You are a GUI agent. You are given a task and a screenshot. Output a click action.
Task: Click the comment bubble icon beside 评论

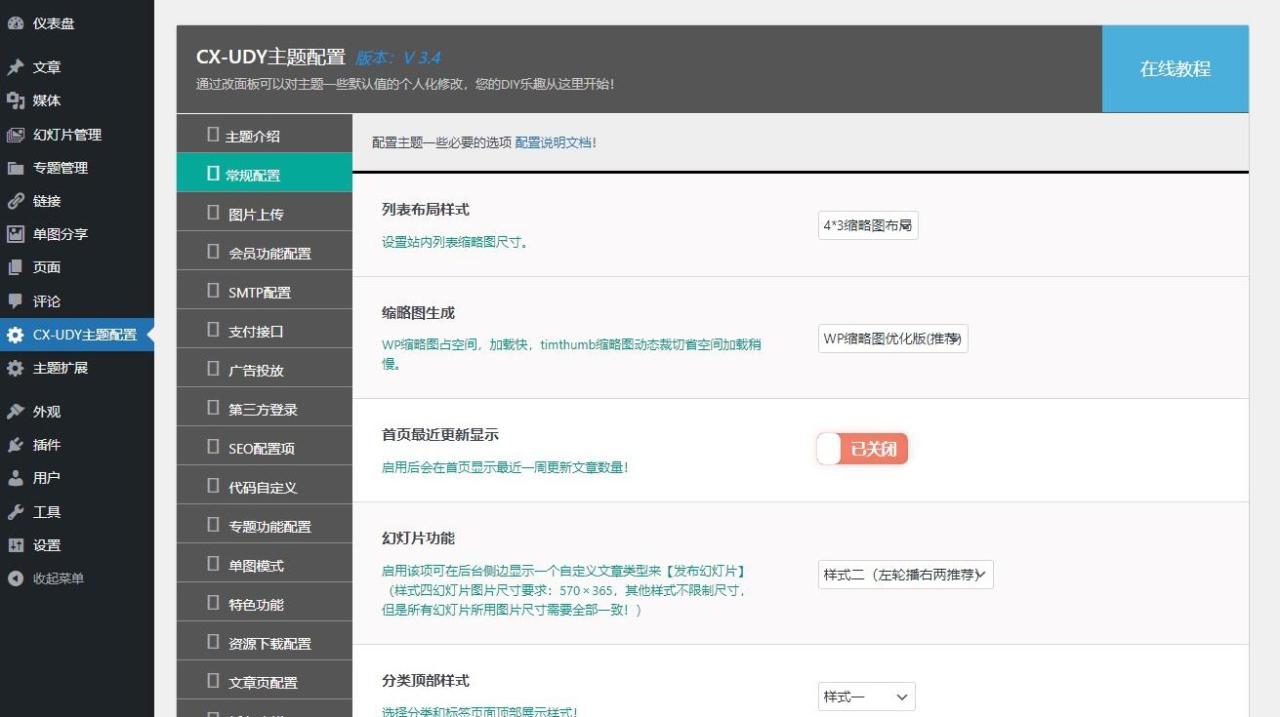(x=15, y=301)
